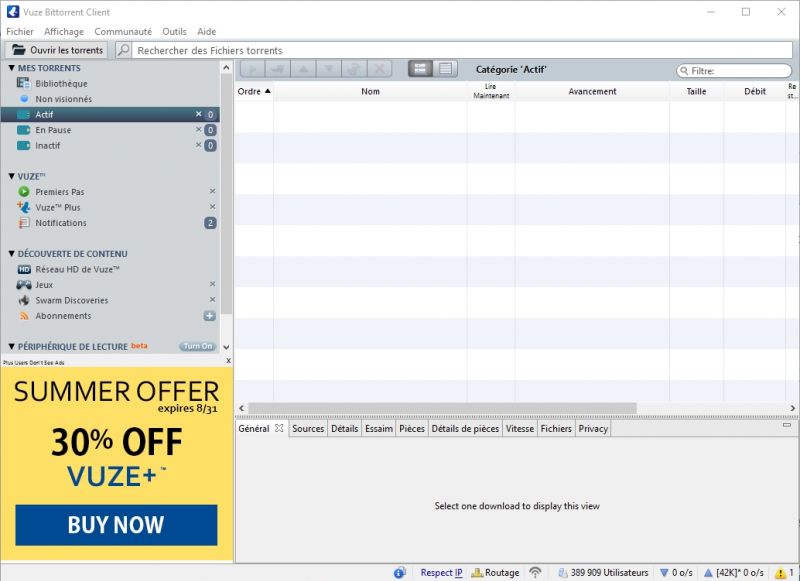This screenshot has width=800, height=581.
Task: Open Abonnements subscriptions
Action: pos(63,316)
